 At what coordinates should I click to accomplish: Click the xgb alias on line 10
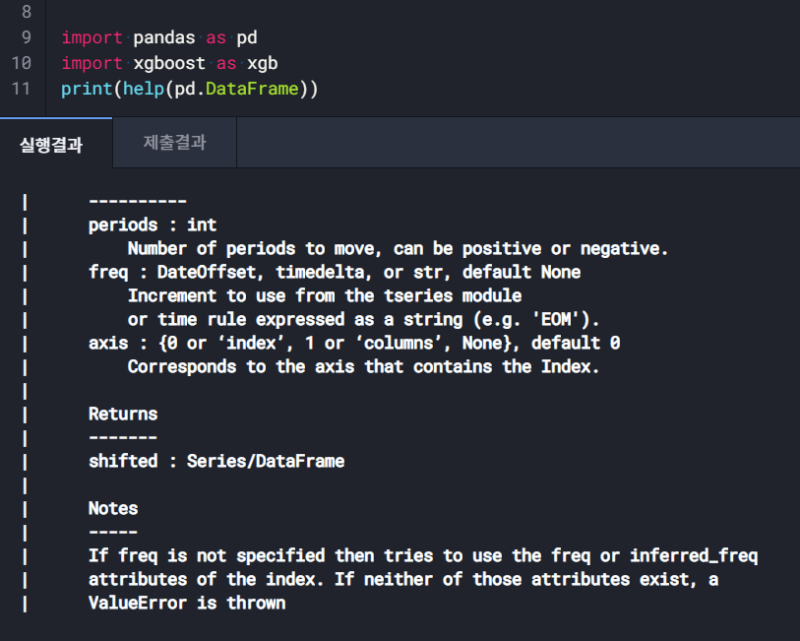coord(262,63)
